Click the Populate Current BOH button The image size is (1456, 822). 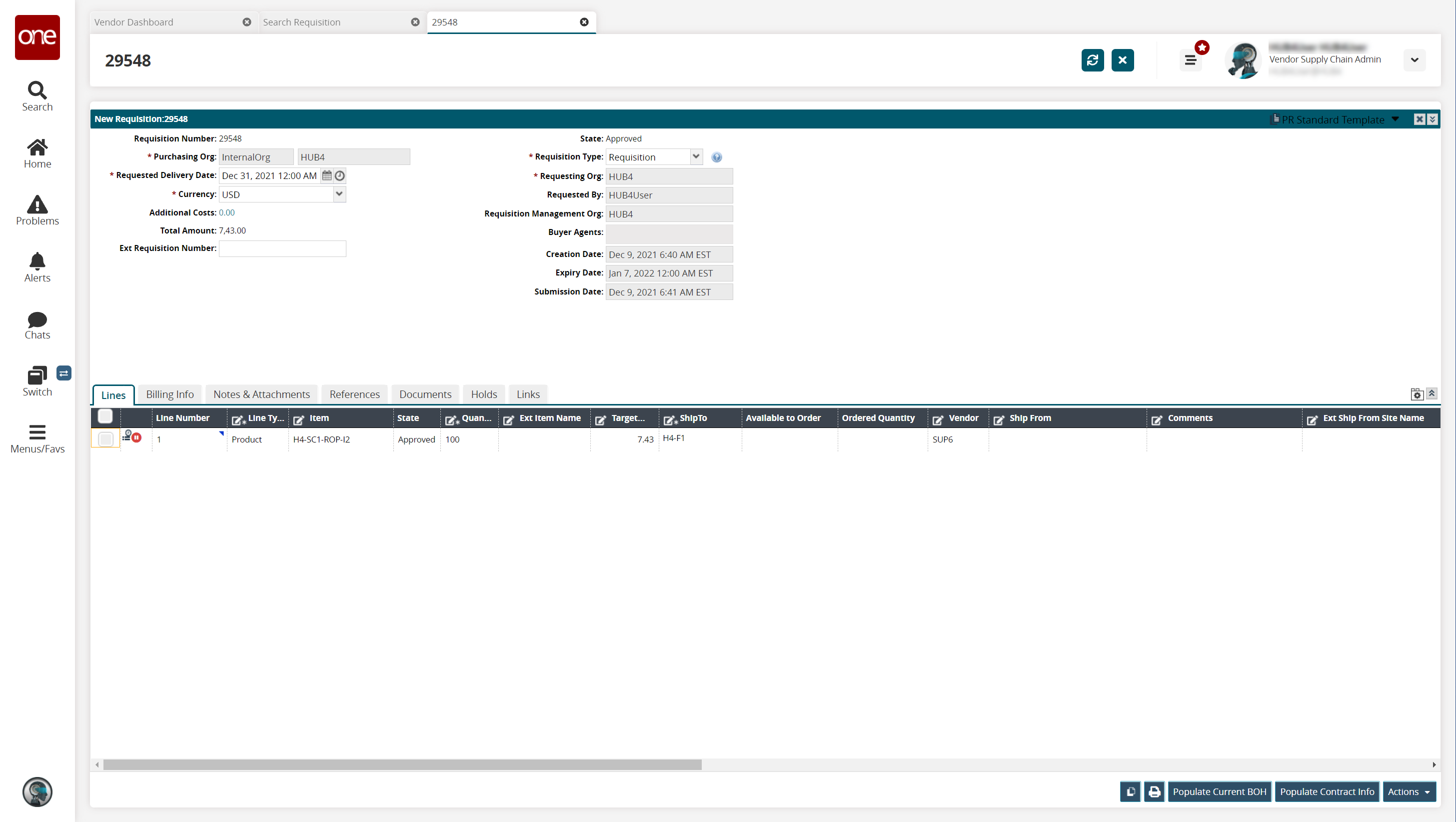coord(1219,791)
